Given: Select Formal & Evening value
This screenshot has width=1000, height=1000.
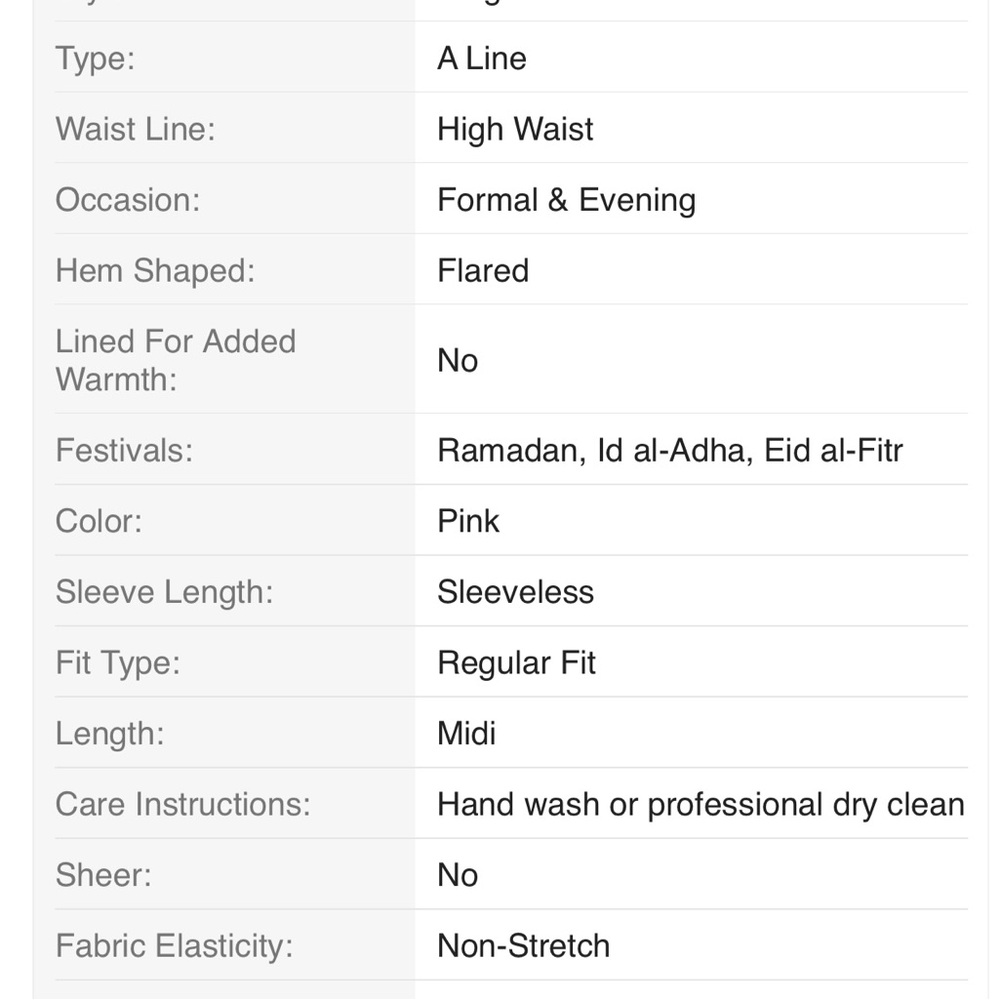Looking at the screenshot, I should 566,200.
